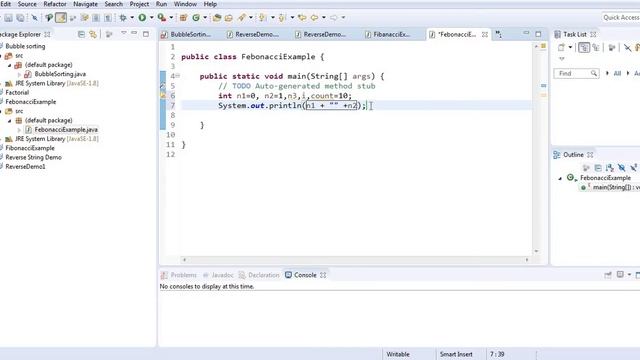
Task: Expand BubbleSorting.java tree node
Action: pos(19,74)
